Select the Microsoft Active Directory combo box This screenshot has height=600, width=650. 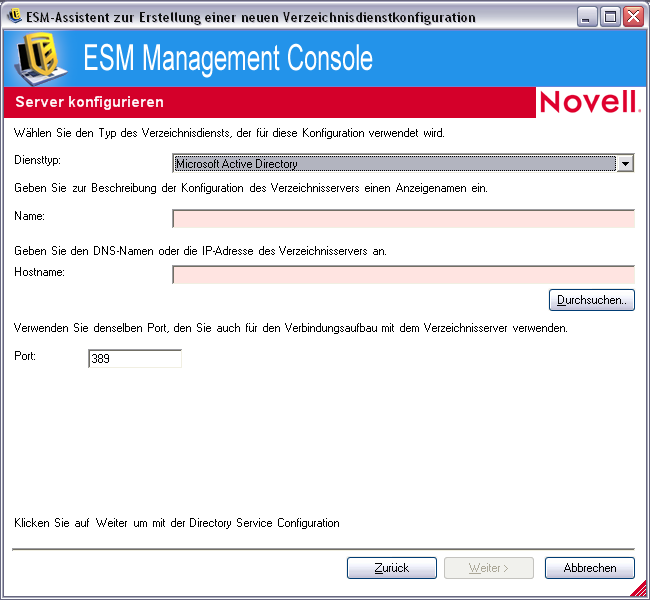pos(403,163)
